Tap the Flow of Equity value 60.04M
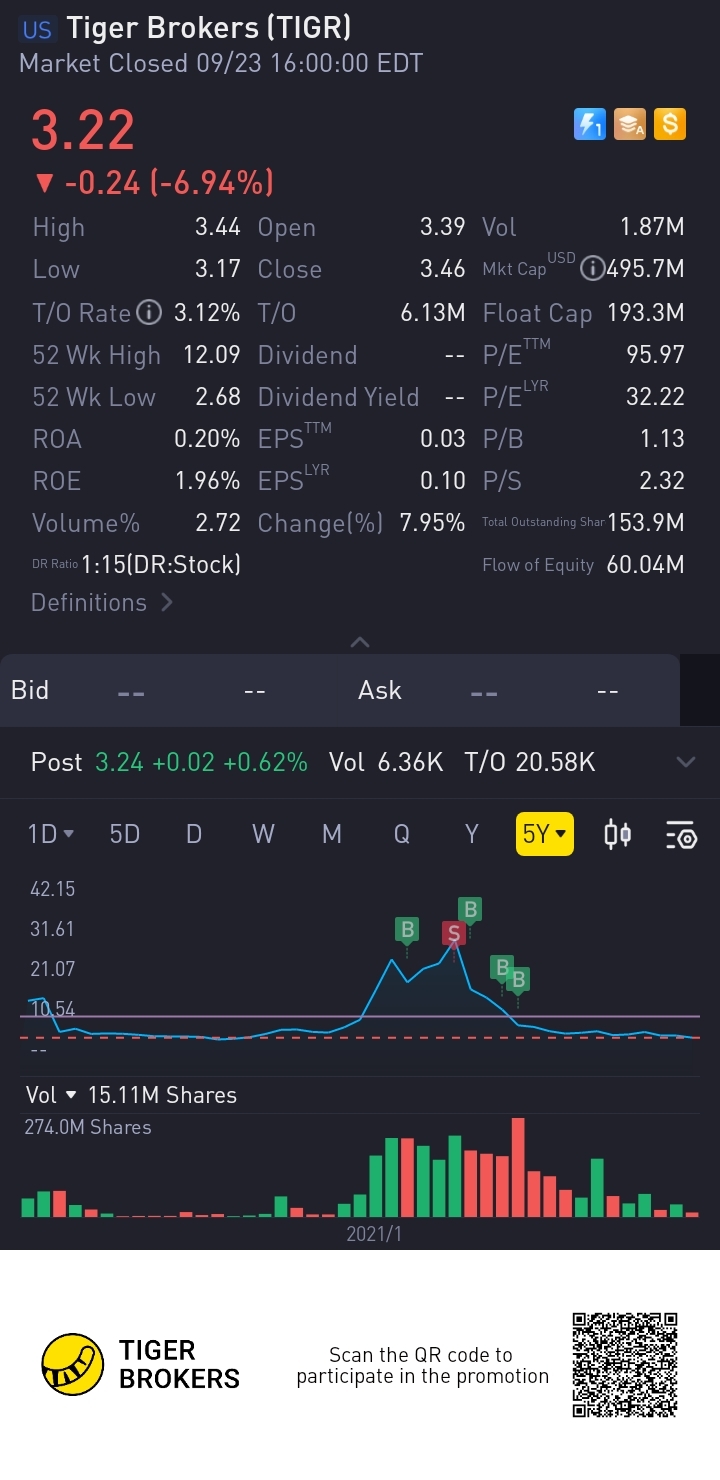The height and width of the screenshot is (1480, 720). click(646, 565)
